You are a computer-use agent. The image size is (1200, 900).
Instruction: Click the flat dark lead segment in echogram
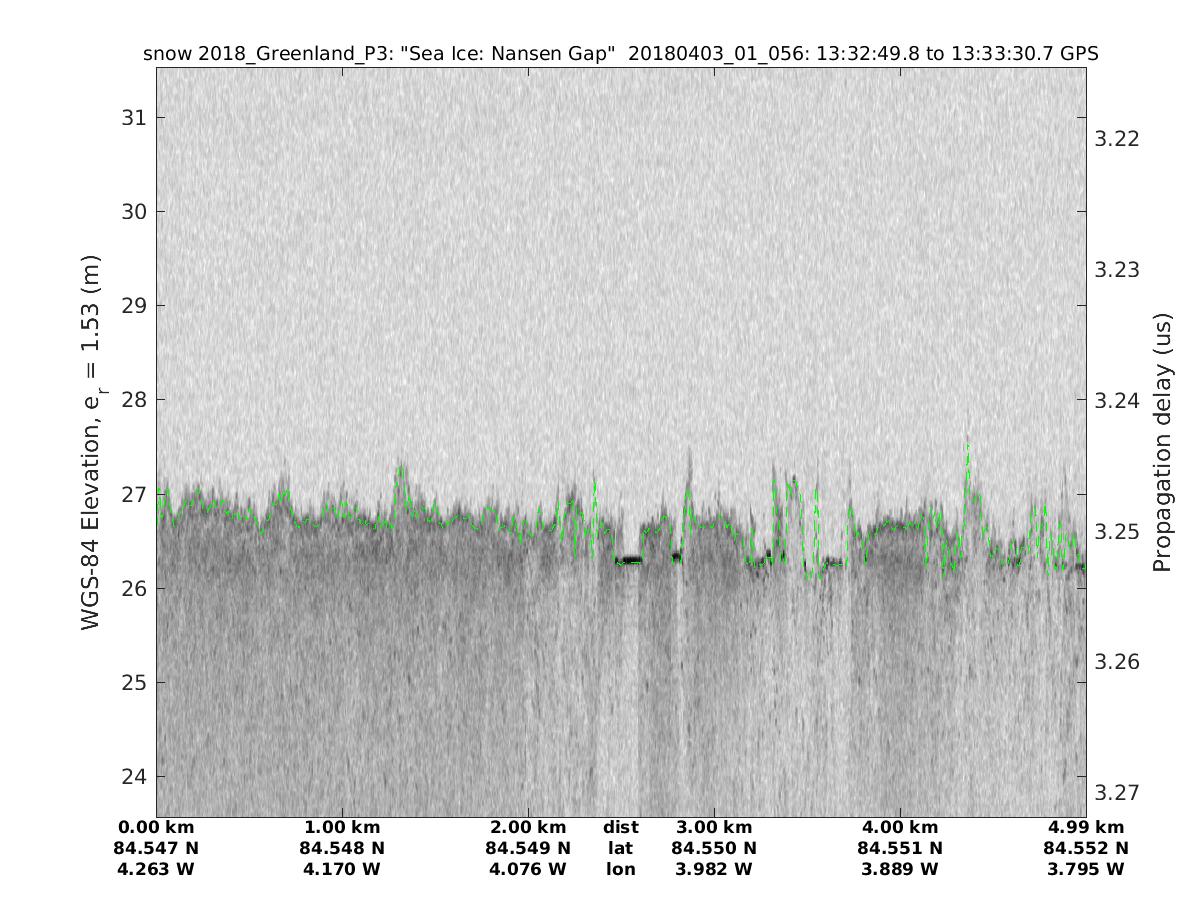click(628, 562)
